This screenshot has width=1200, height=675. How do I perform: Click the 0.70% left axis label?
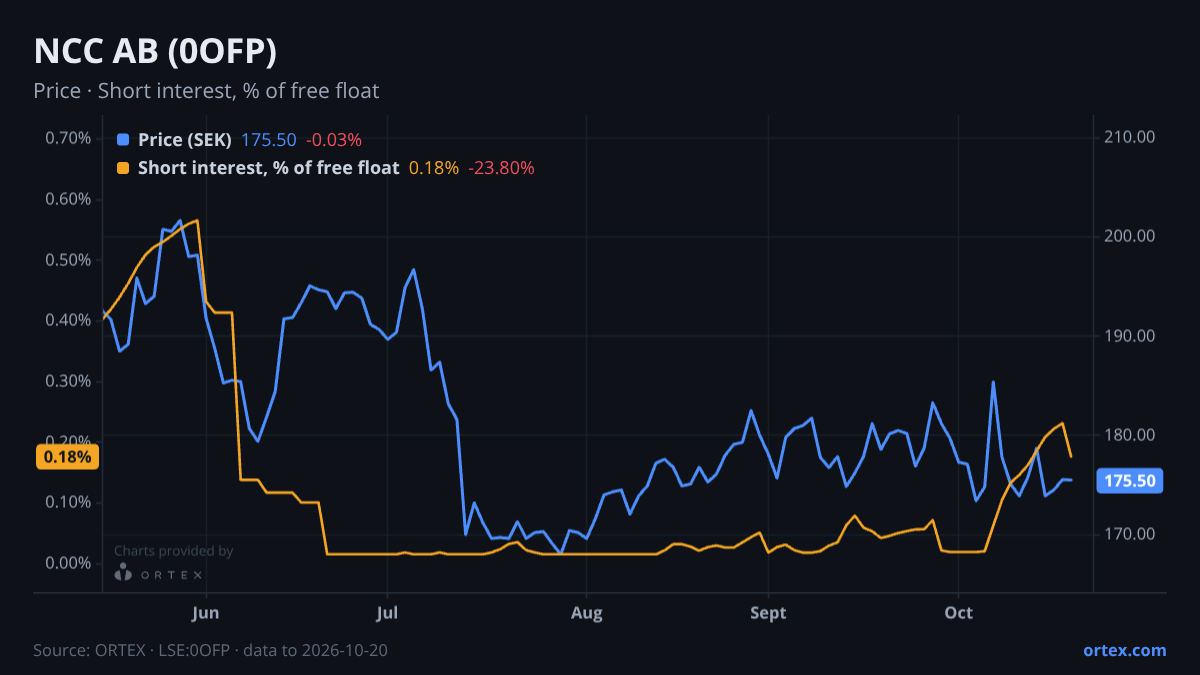tap(68, 138)
